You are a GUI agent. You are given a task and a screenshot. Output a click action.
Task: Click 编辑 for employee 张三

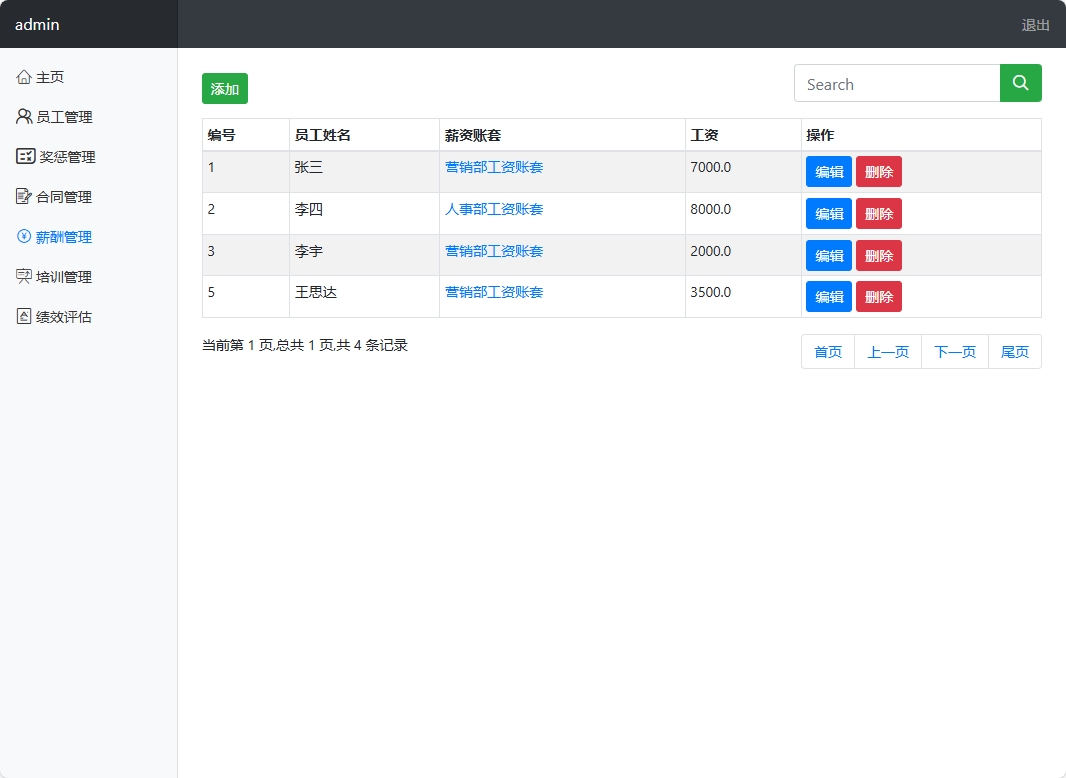click(x=829, y=171)
